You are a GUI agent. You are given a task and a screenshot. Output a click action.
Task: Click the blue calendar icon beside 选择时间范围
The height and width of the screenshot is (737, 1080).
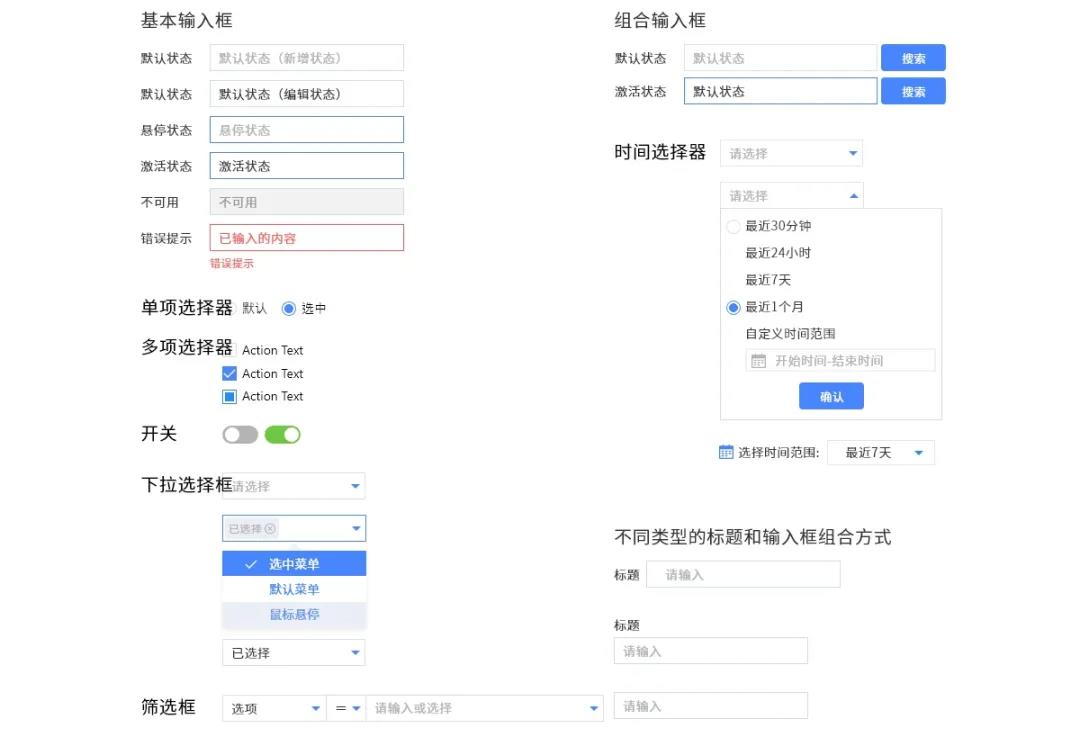coord(726,452)
